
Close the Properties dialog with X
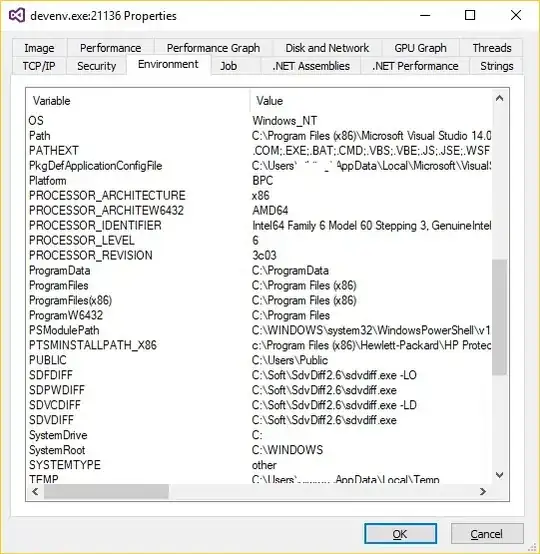point(516,15)
